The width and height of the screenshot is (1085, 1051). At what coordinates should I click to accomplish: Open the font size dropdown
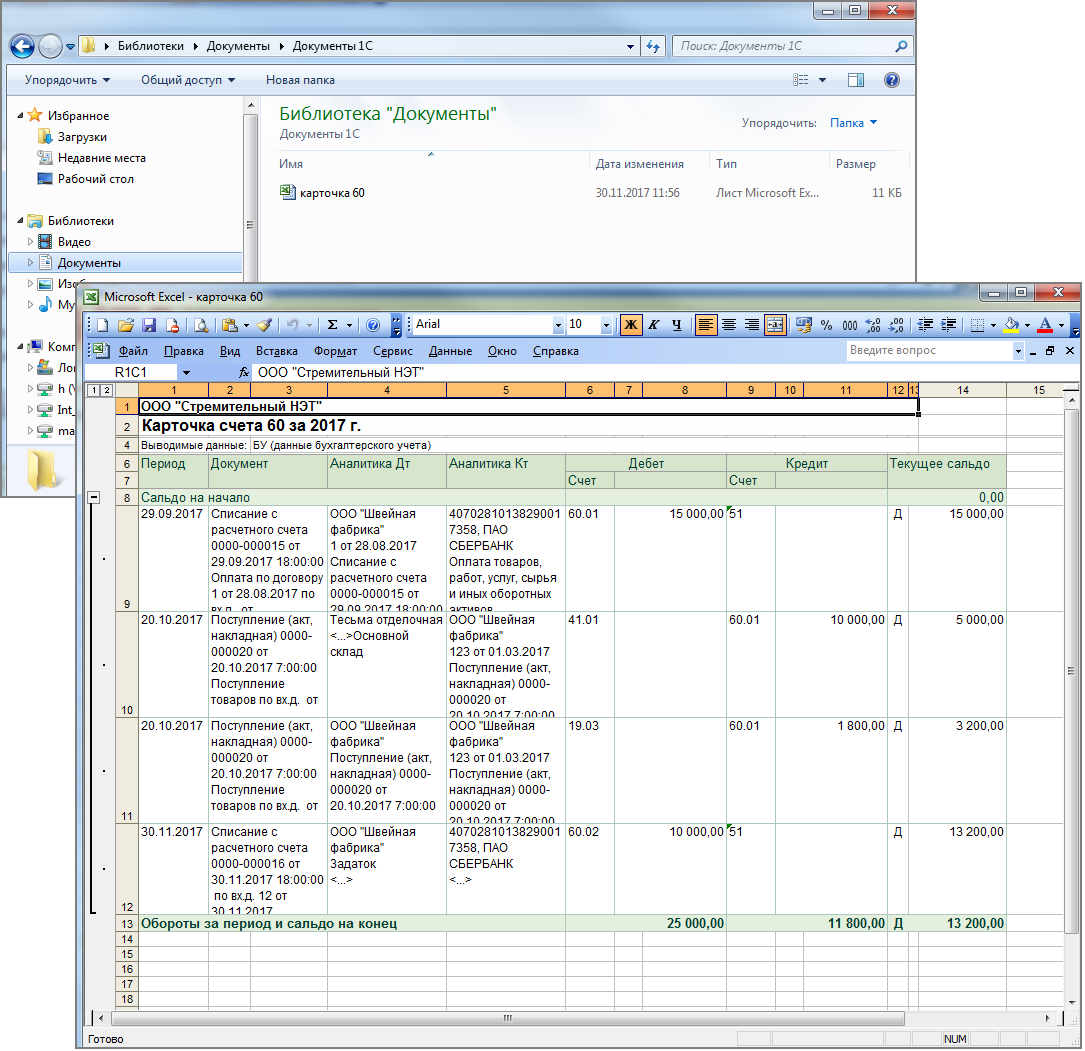click(x=606, y=325)
